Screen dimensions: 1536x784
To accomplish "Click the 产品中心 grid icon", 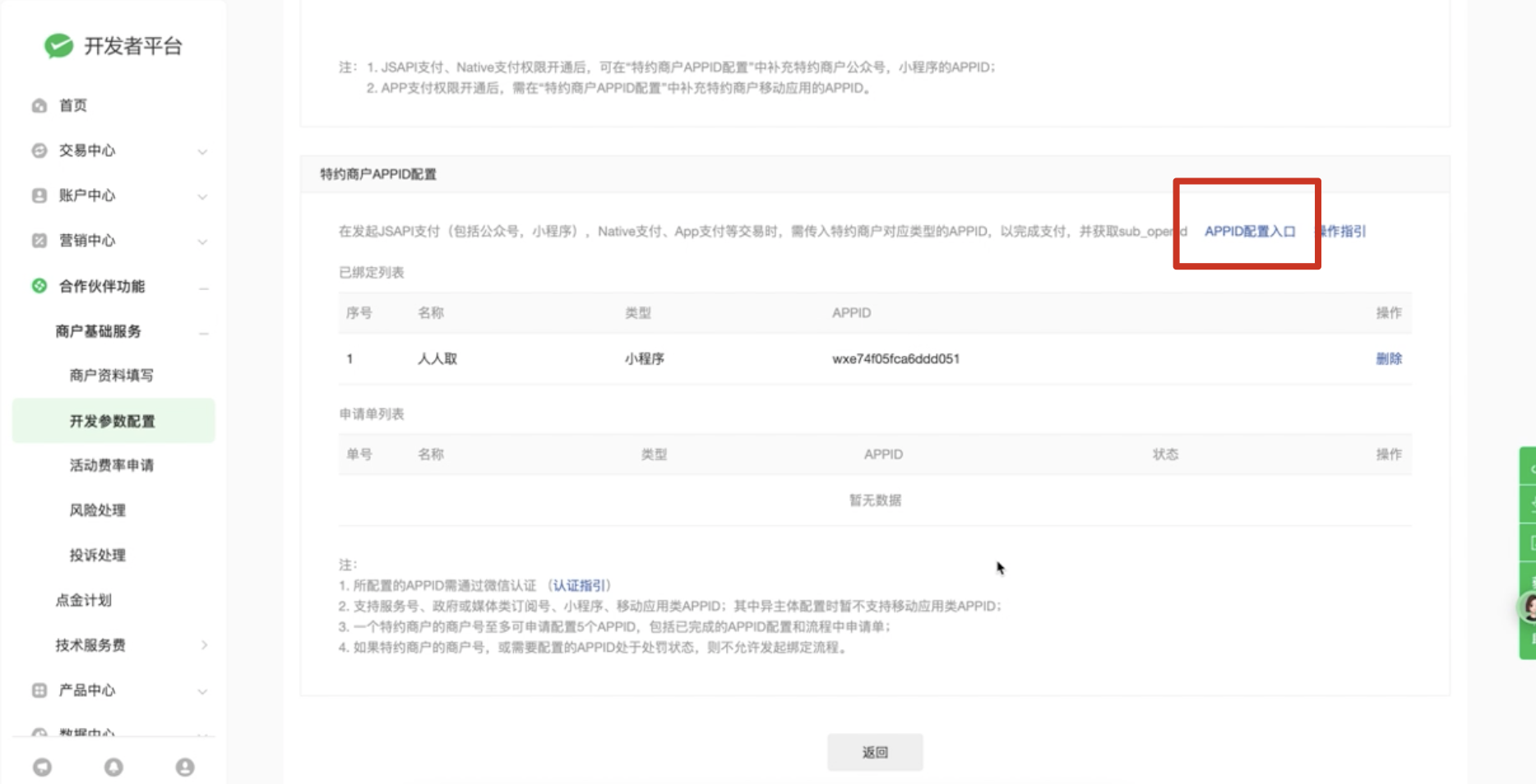I will pyautogui.click(x=39, y=690).
